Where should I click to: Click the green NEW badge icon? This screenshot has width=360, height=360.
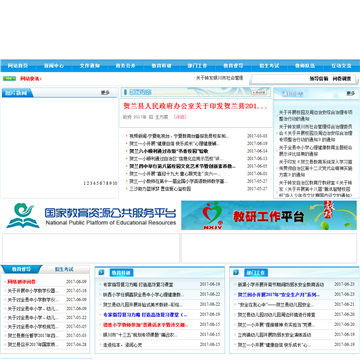pos(9,78)
